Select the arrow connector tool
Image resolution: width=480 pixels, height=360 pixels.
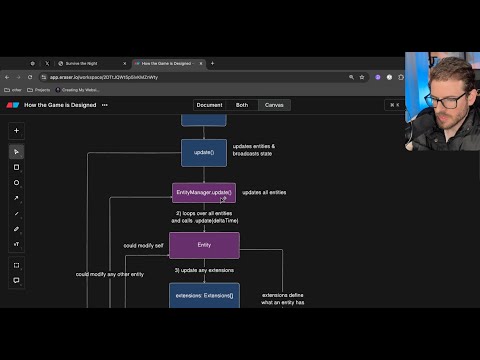[x=16, y=198]
